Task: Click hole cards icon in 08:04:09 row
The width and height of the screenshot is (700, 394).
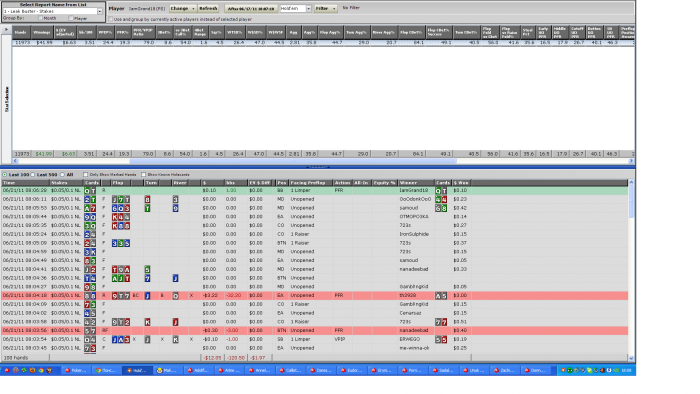Action: [90, 304]
